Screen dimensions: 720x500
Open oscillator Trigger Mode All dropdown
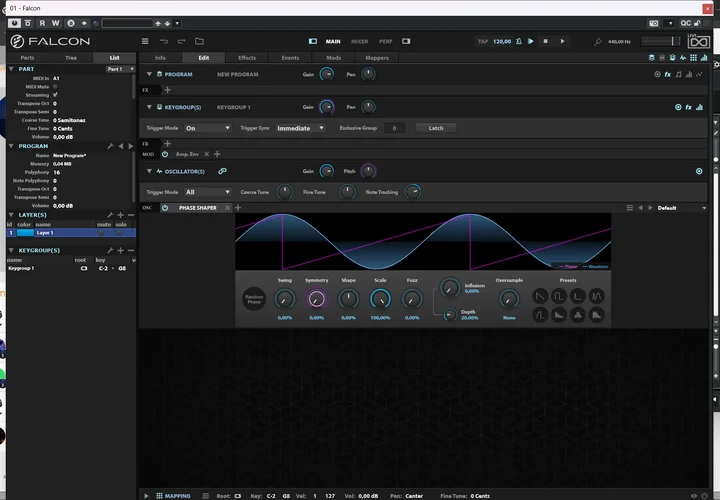click(208, 192)
